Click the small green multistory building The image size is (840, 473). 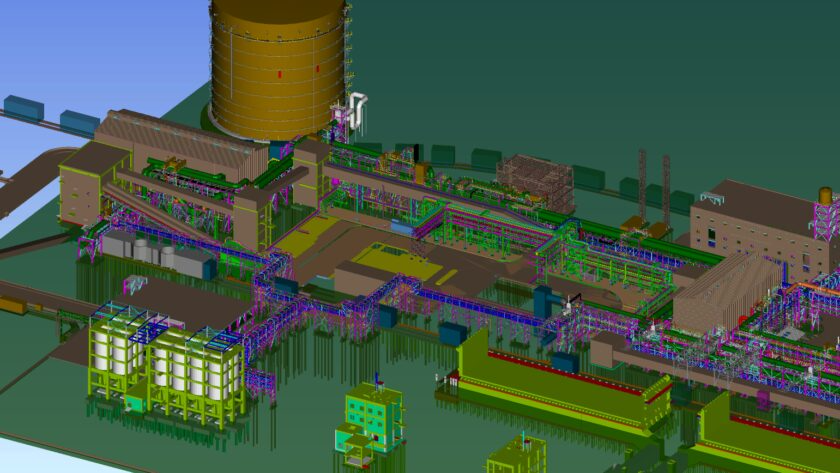point(373,412)
